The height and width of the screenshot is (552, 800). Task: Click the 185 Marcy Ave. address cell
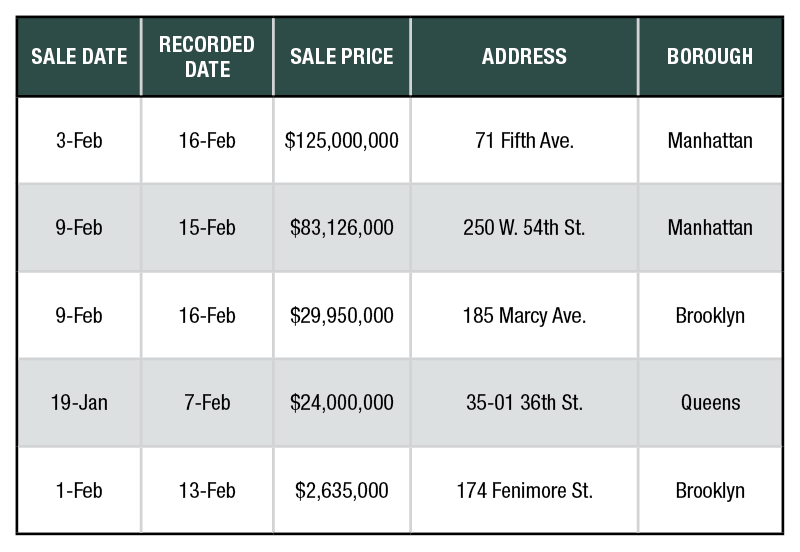click(x=524, y=315)
